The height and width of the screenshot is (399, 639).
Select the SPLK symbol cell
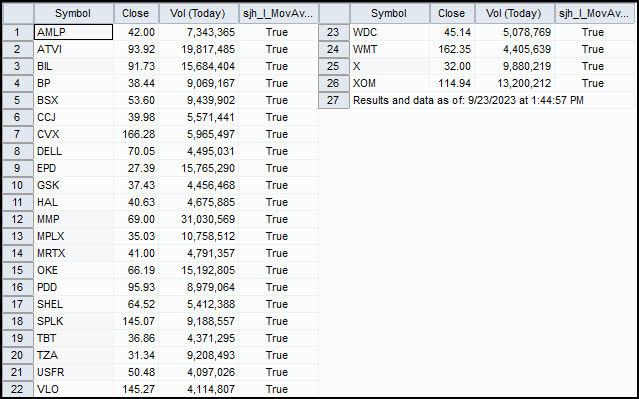[x=73, y=321]
